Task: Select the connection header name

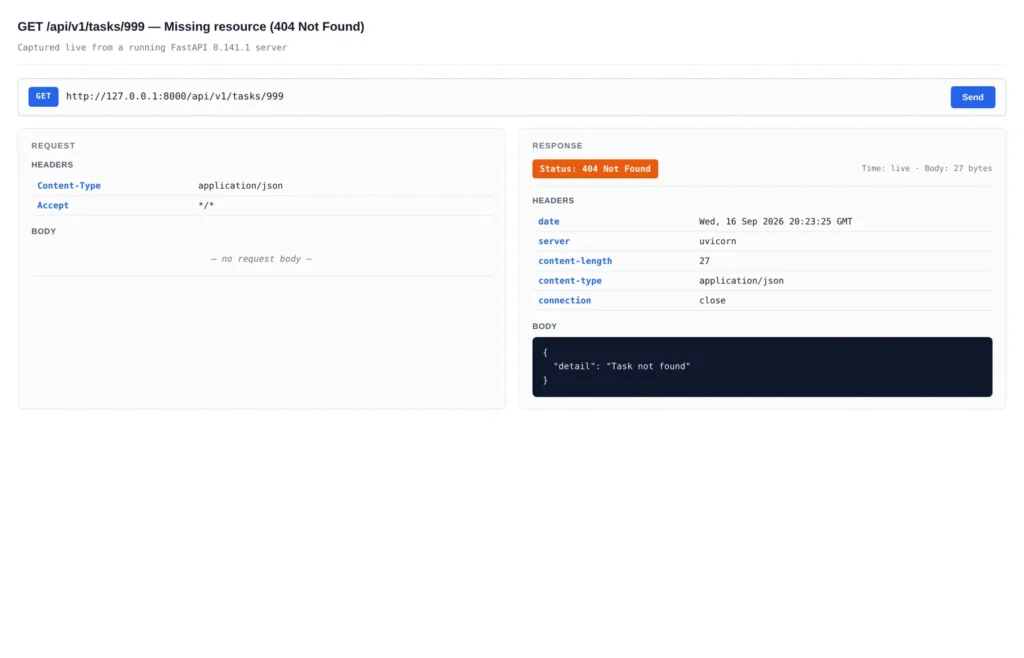Action: pyautogui.click(x=564, y=300)
